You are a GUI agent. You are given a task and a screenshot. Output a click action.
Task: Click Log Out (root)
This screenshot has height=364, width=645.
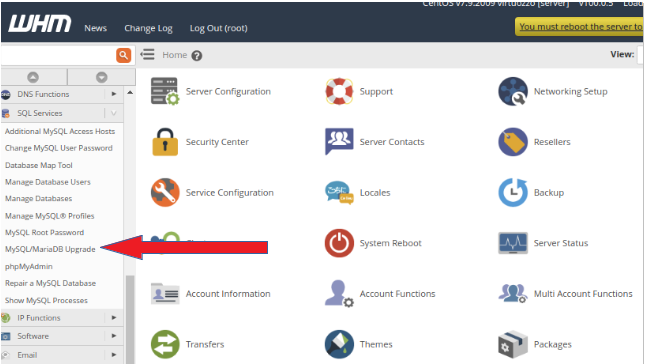(x=218, y=28)
